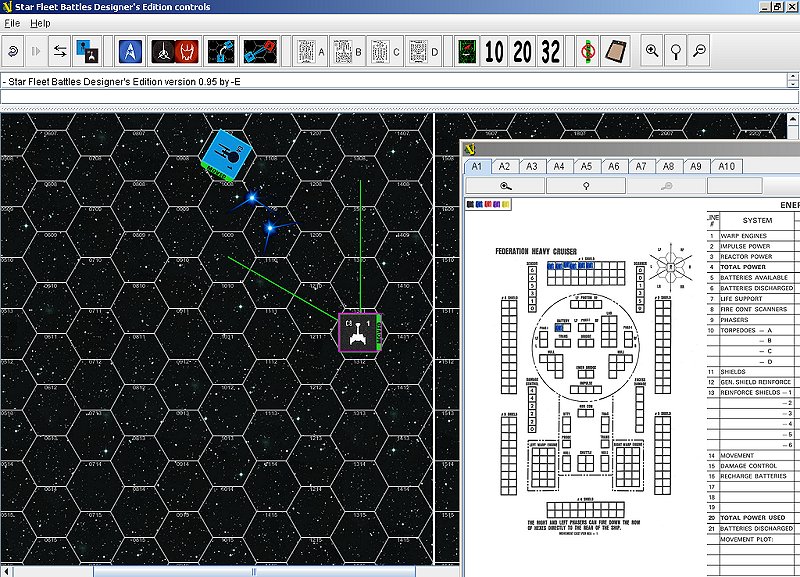800x577 pixels.
Task: Open ship chart A
Action: coord(310,51)
